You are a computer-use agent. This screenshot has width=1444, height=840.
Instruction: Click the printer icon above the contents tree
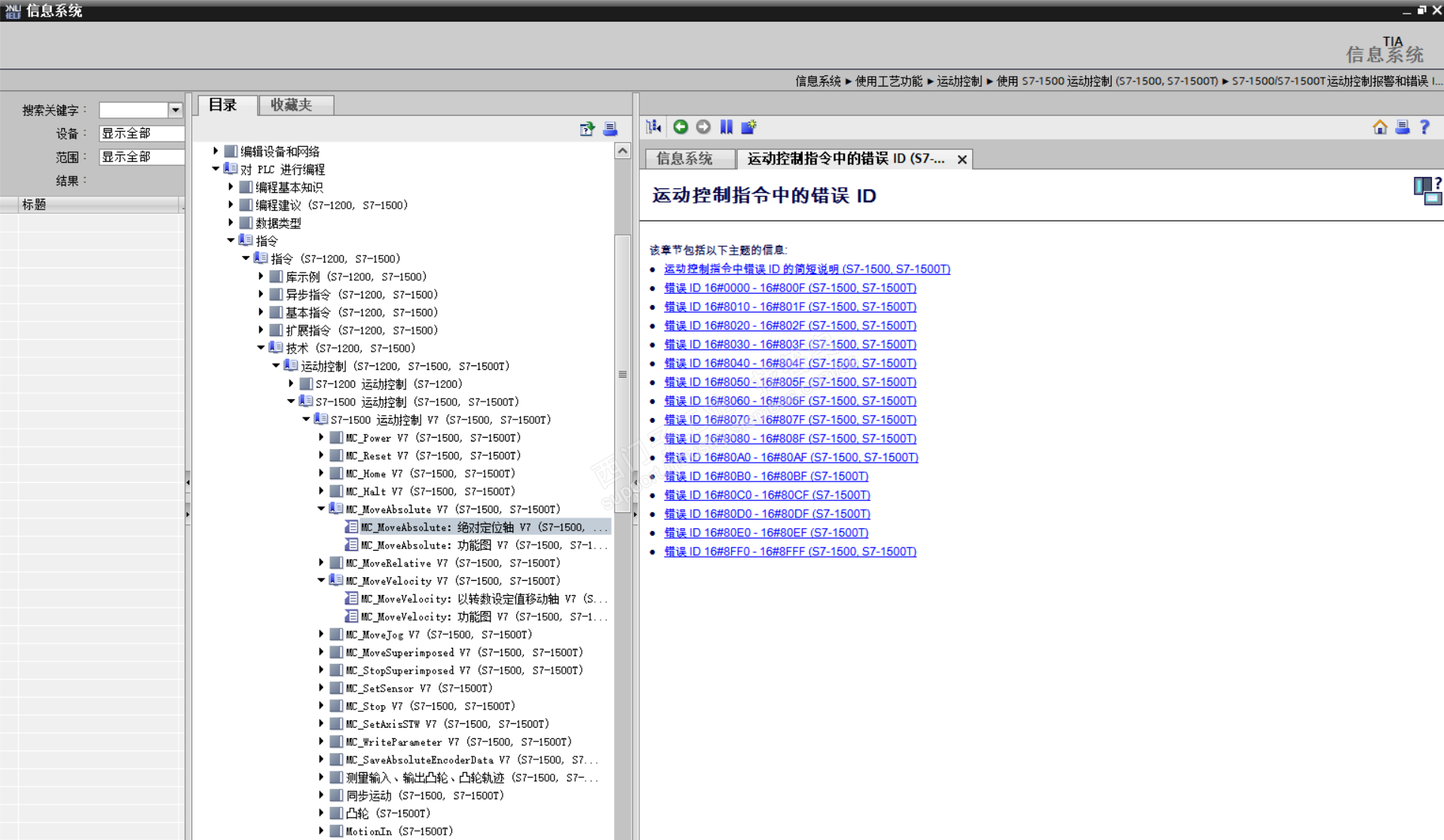610,129
